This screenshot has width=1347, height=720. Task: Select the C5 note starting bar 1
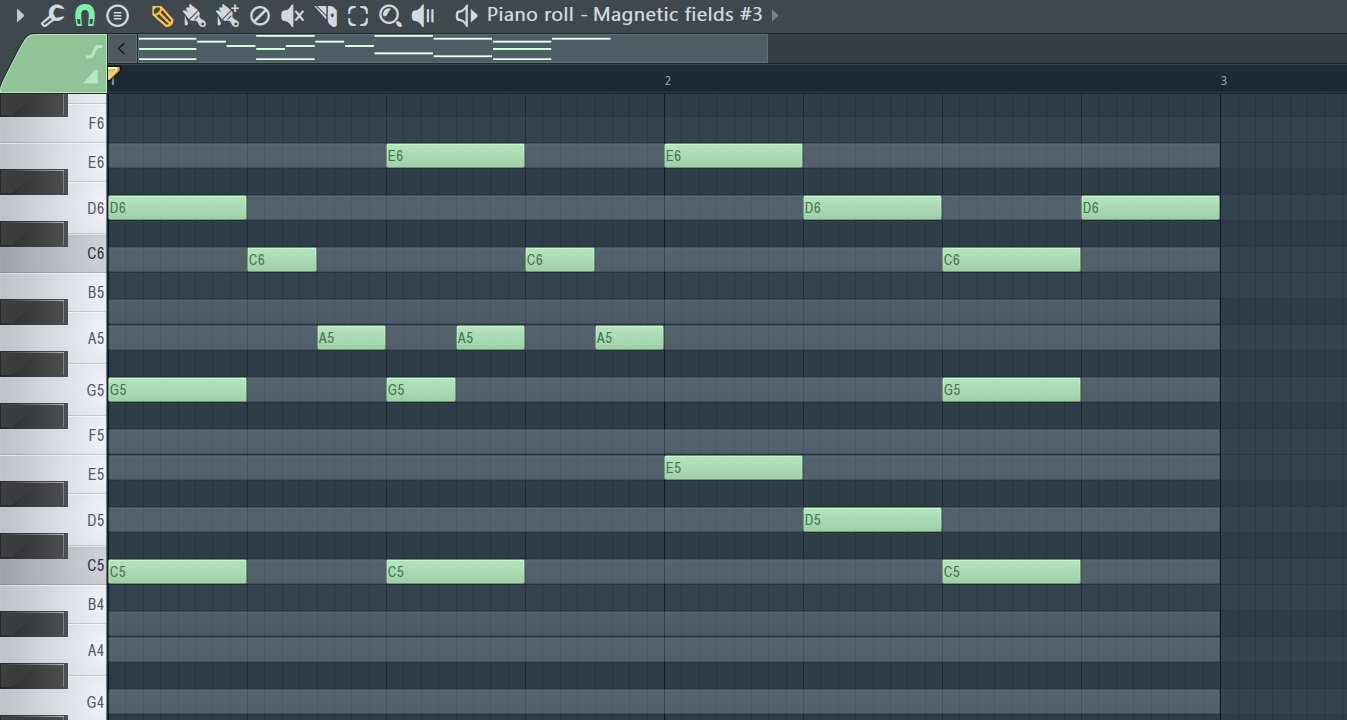177,572
